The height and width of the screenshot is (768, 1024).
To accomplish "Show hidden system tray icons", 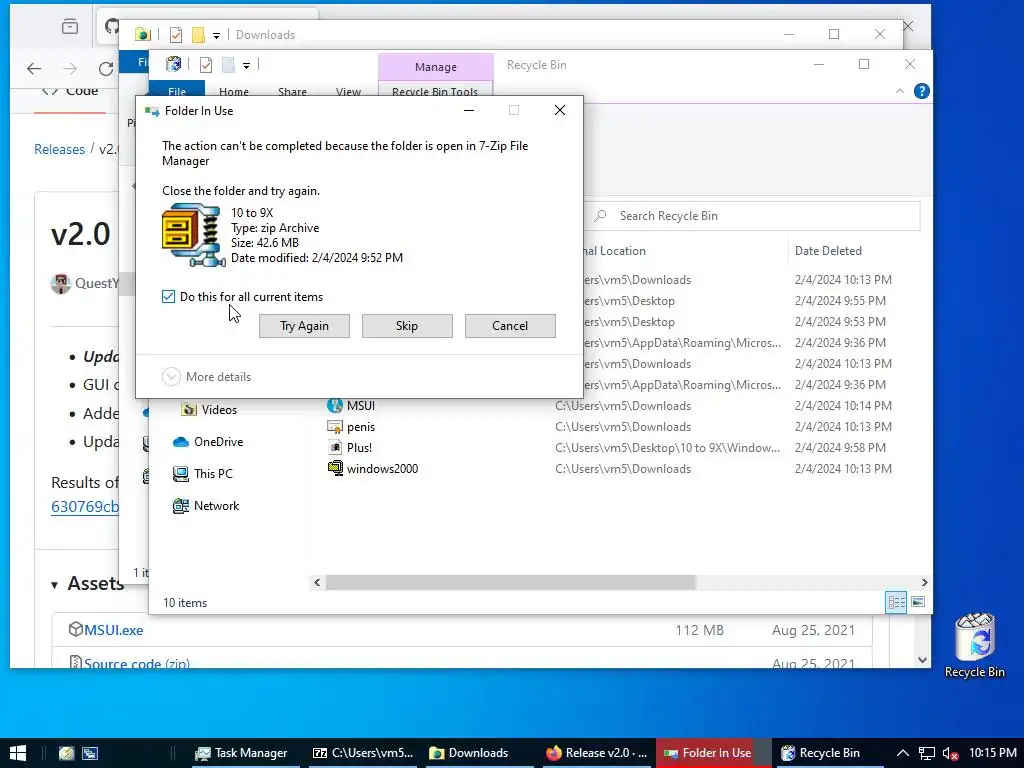I will [x=903, y=753].
